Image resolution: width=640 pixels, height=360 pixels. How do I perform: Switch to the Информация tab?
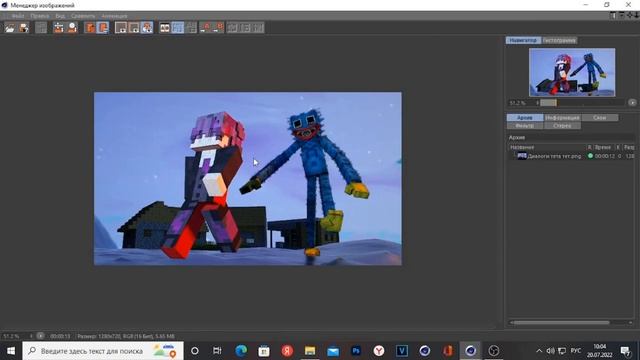click(x=562, y=118)
